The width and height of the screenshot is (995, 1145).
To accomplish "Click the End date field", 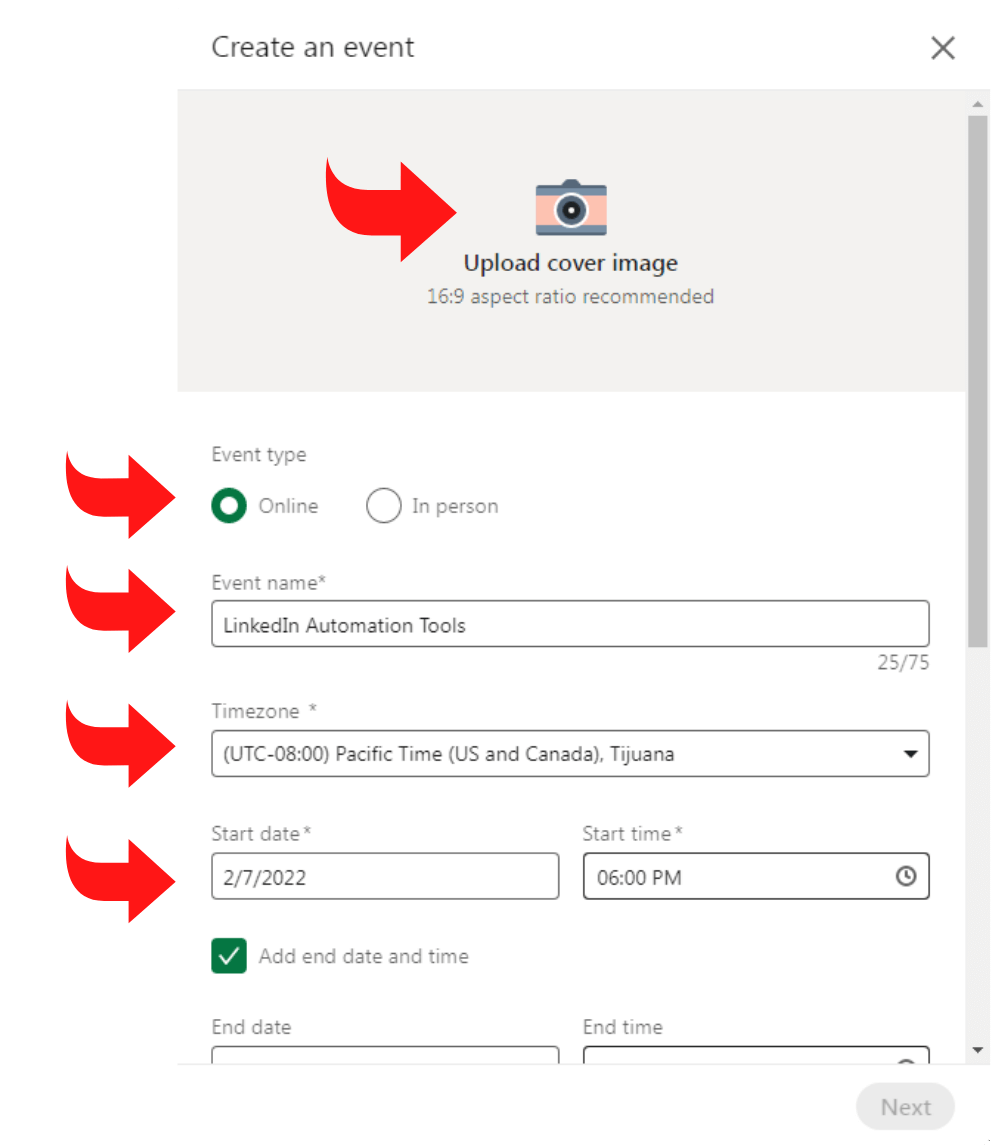I will [x=385, y=1055].
